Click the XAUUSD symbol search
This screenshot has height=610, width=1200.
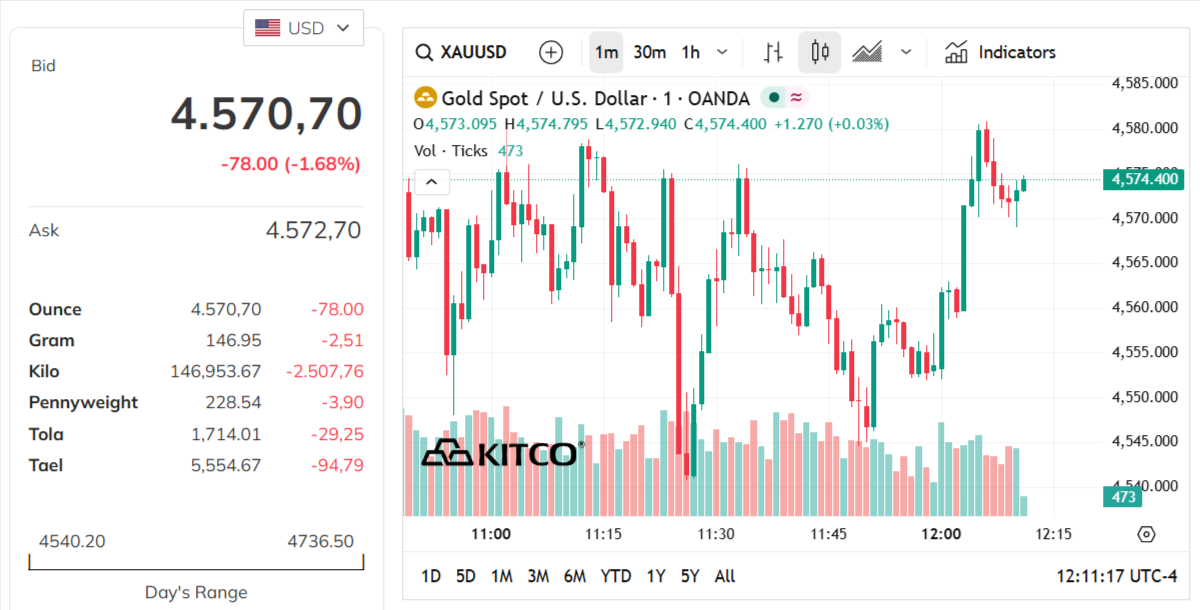point(462,52)
